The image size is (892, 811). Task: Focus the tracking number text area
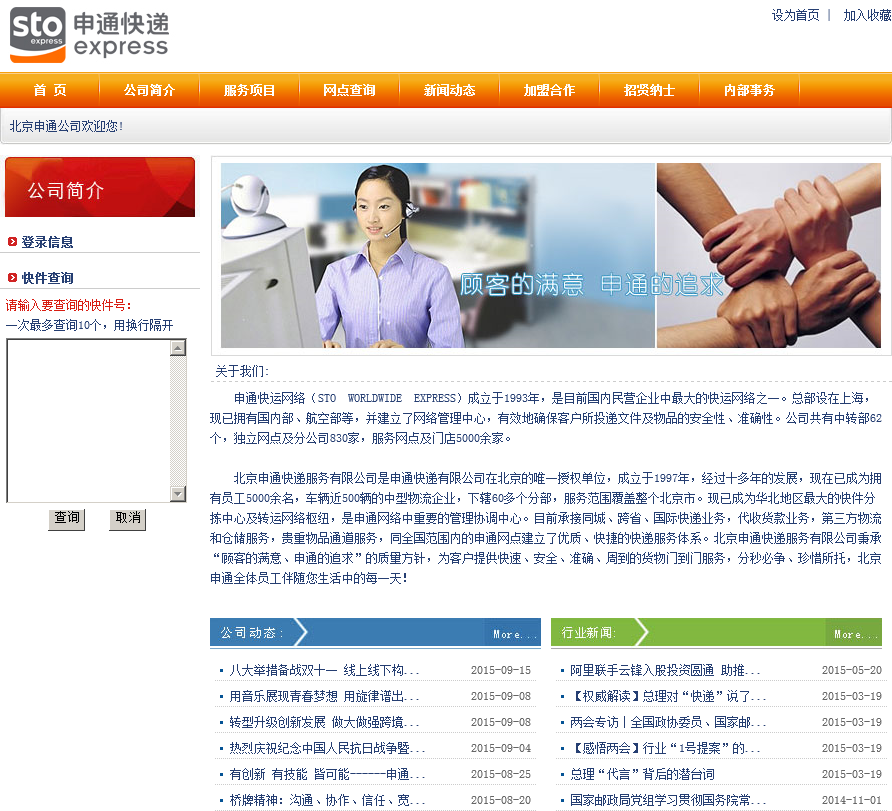[88, 420]
